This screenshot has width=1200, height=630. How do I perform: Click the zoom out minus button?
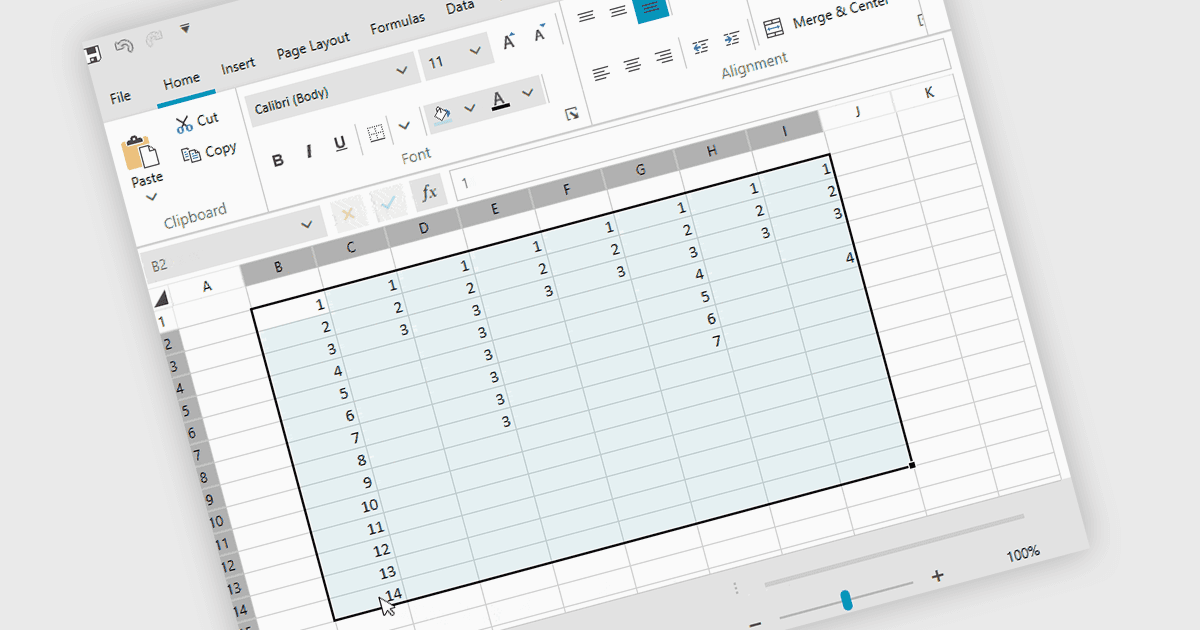click(756, 624)
